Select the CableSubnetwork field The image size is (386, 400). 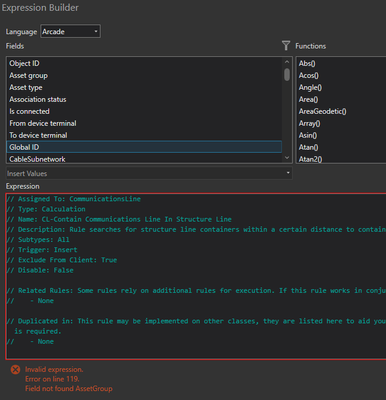144,159
